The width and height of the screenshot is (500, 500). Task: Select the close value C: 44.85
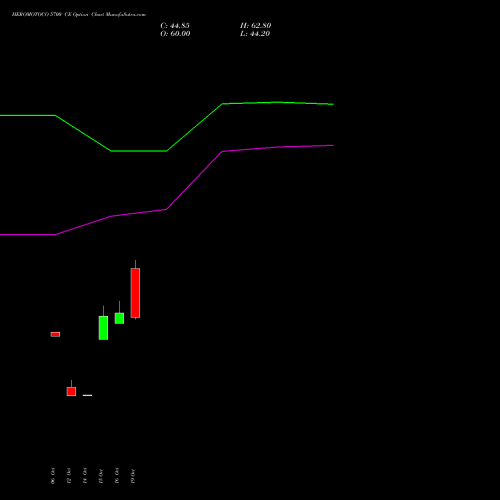click(175, 26)
